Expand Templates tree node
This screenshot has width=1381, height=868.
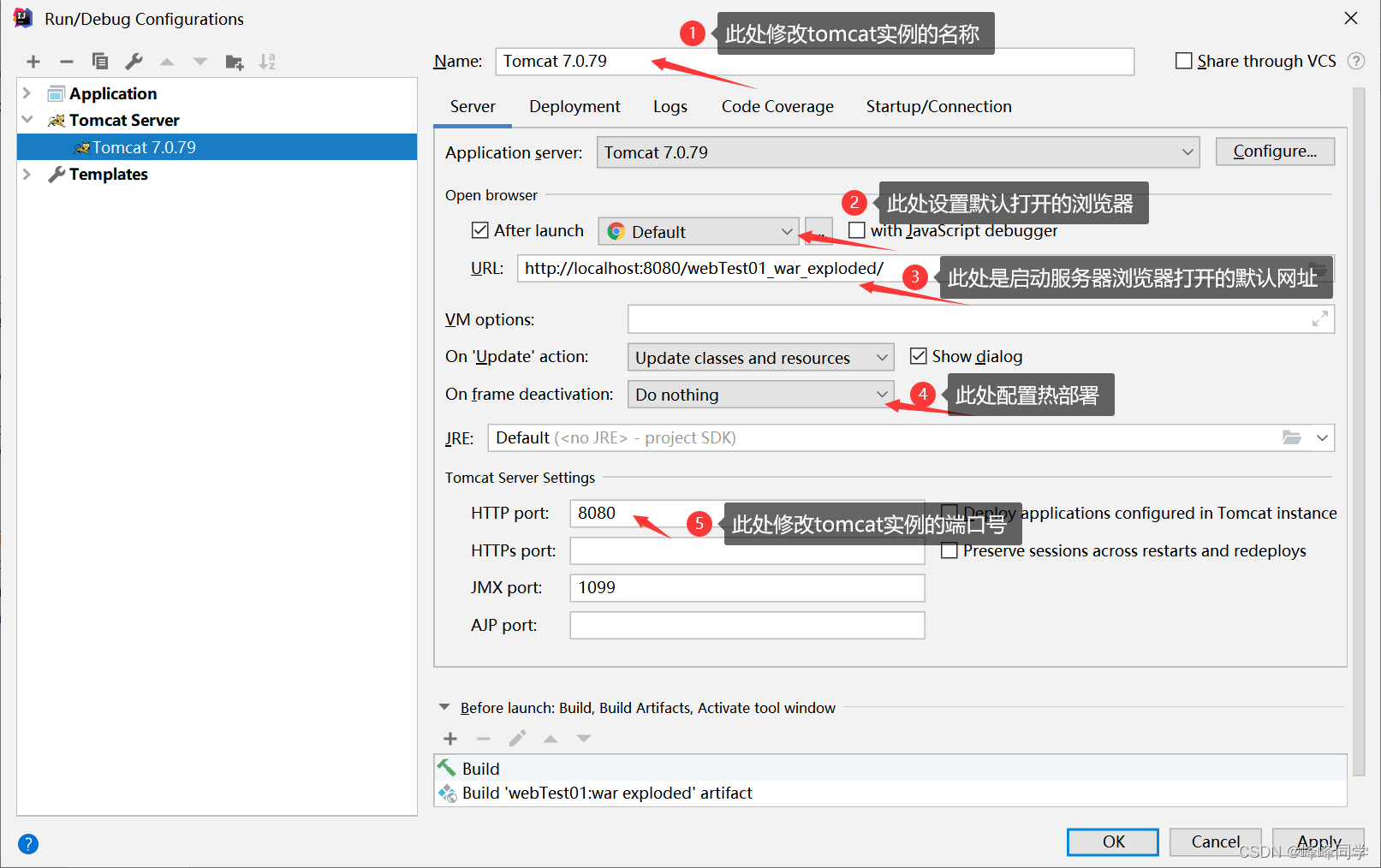(x=27, y=174)
